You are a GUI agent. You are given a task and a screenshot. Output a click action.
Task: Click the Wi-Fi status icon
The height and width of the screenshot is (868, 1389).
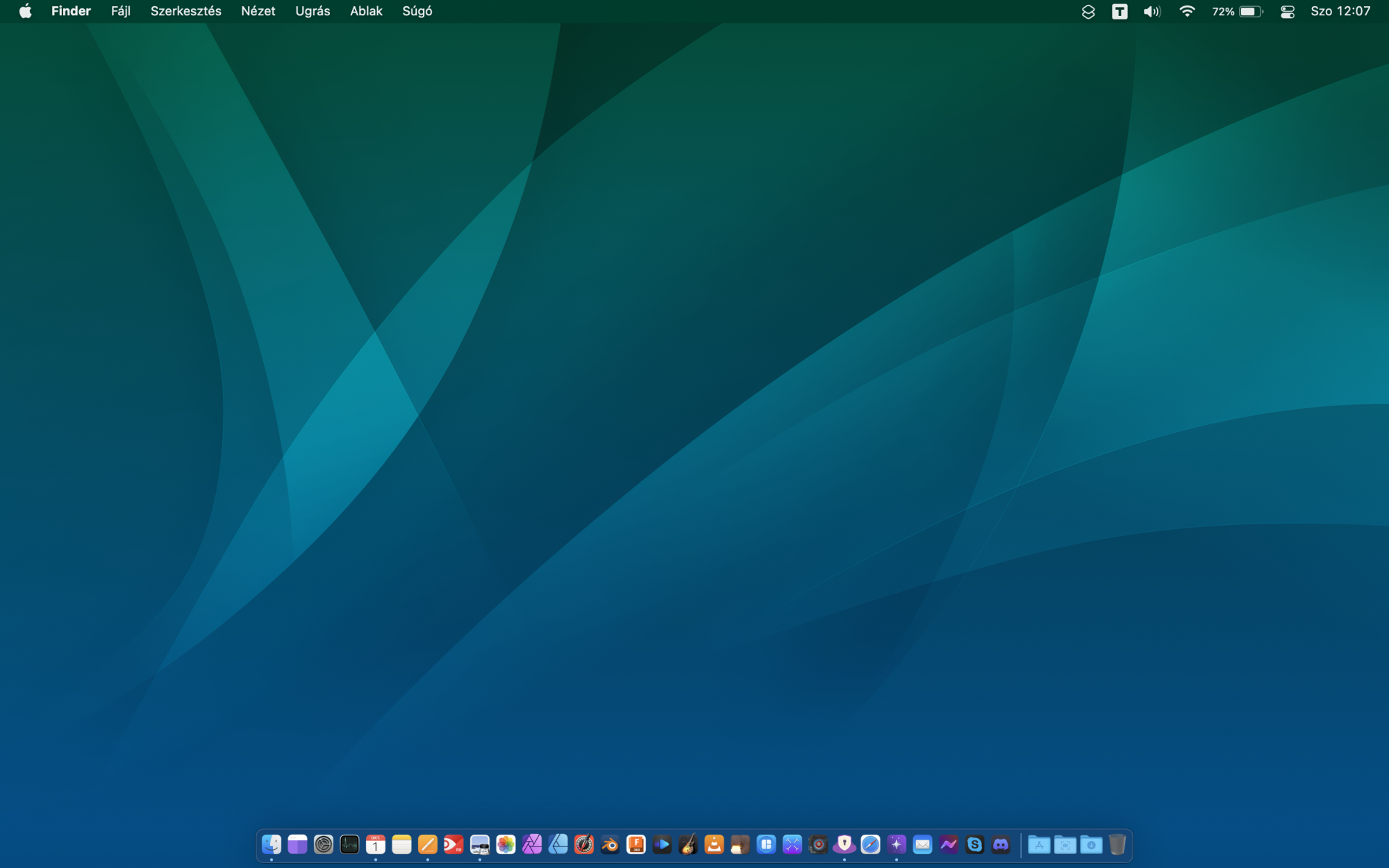(x=1187, y=12)
